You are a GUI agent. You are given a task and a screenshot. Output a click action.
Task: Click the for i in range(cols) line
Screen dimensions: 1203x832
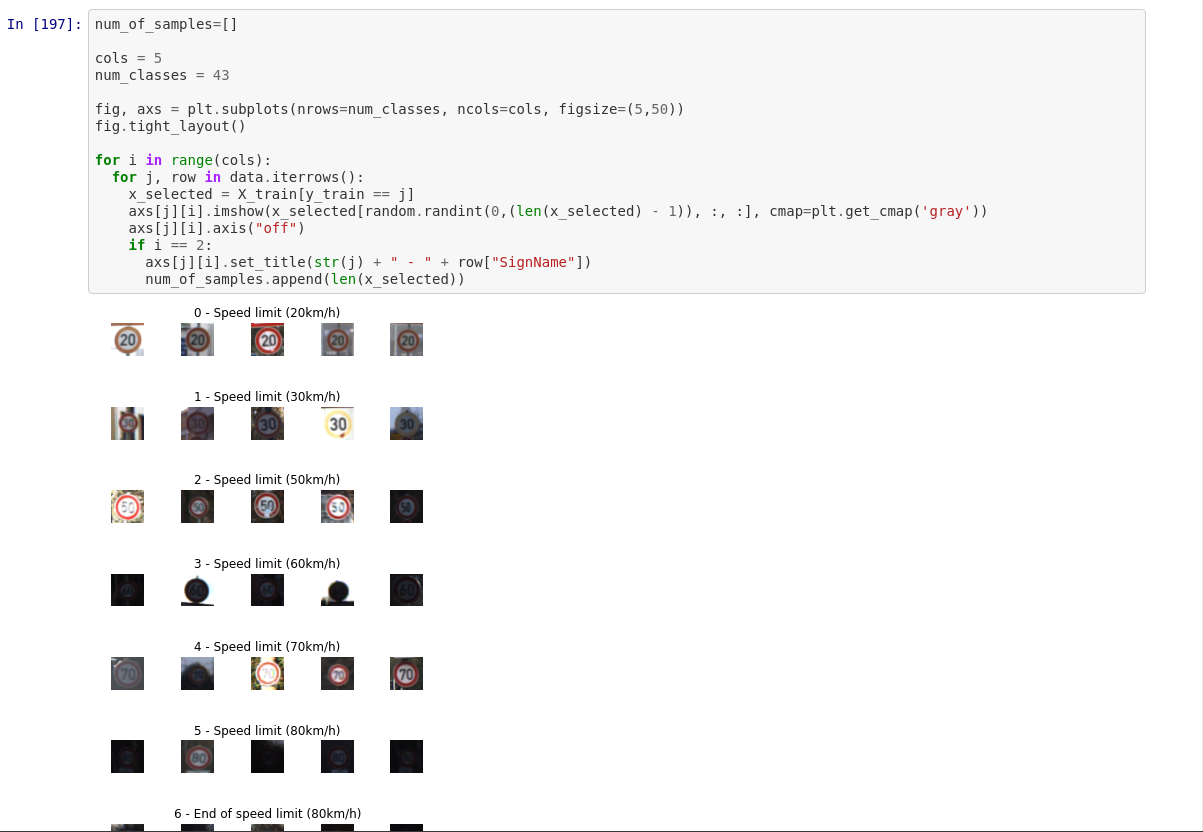[183, 160]
